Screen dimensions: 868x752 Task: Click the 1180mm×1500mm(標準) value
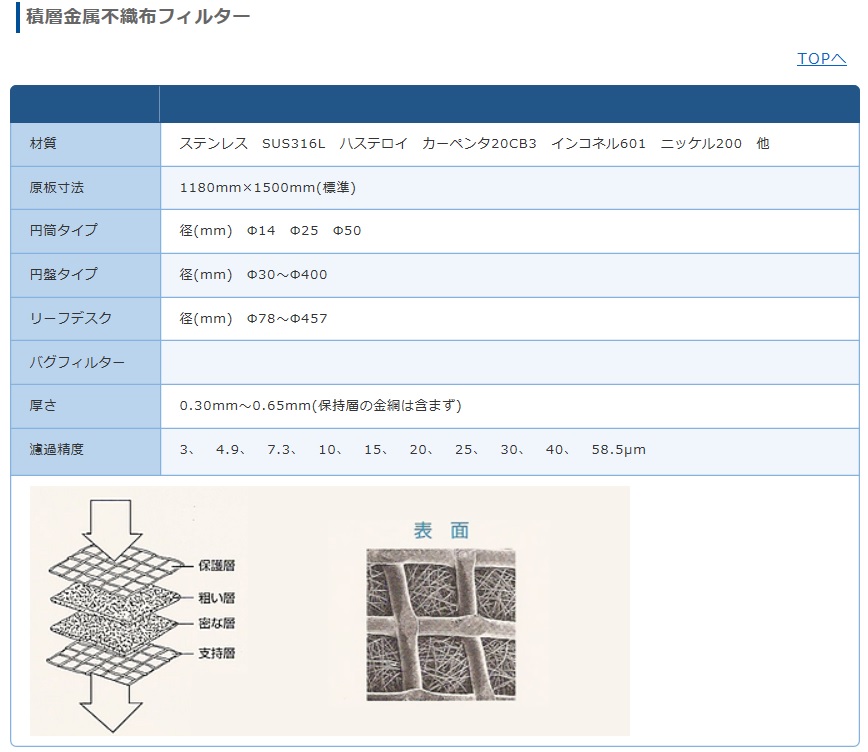point(267,188)
